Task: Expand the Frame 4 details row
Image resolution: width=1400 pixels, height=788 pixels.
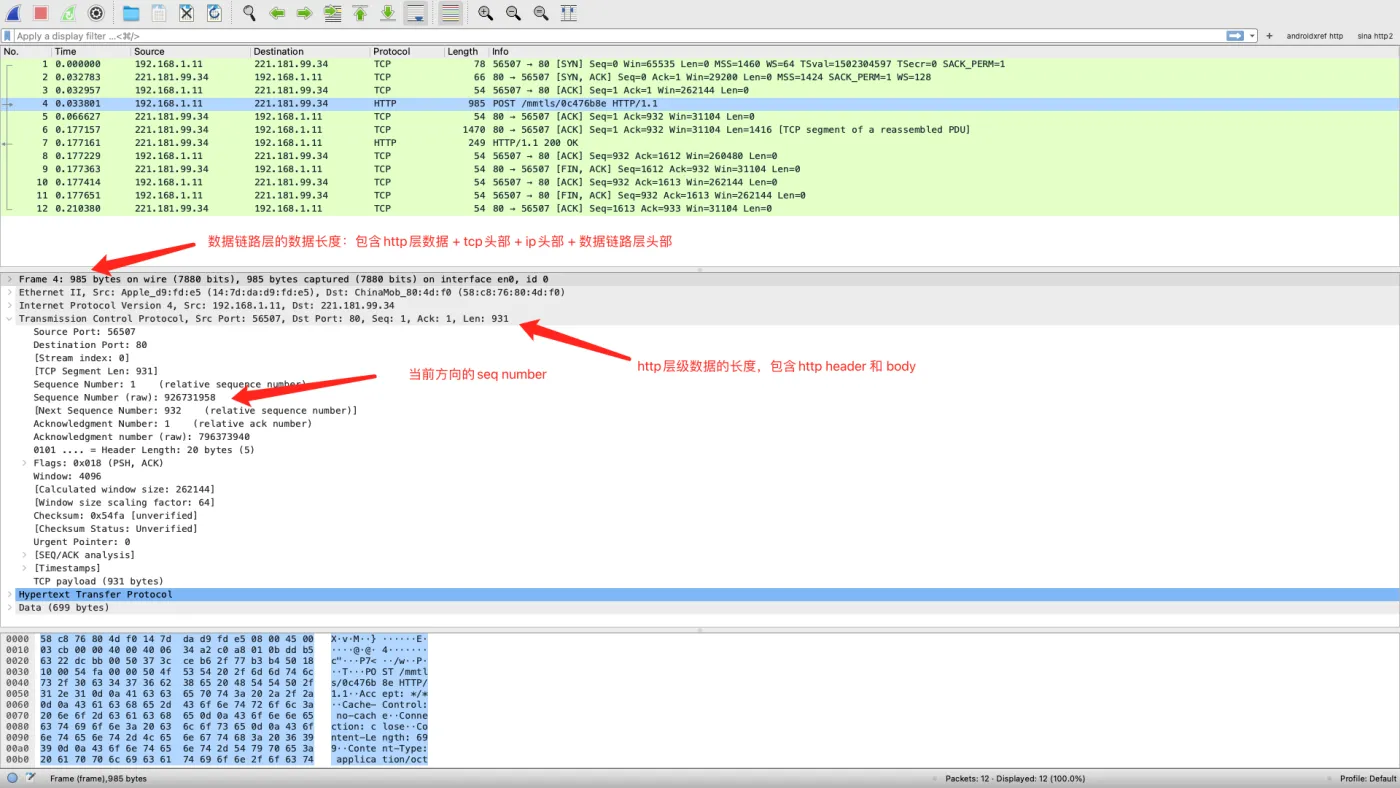Action: click(x=9, y=280)
